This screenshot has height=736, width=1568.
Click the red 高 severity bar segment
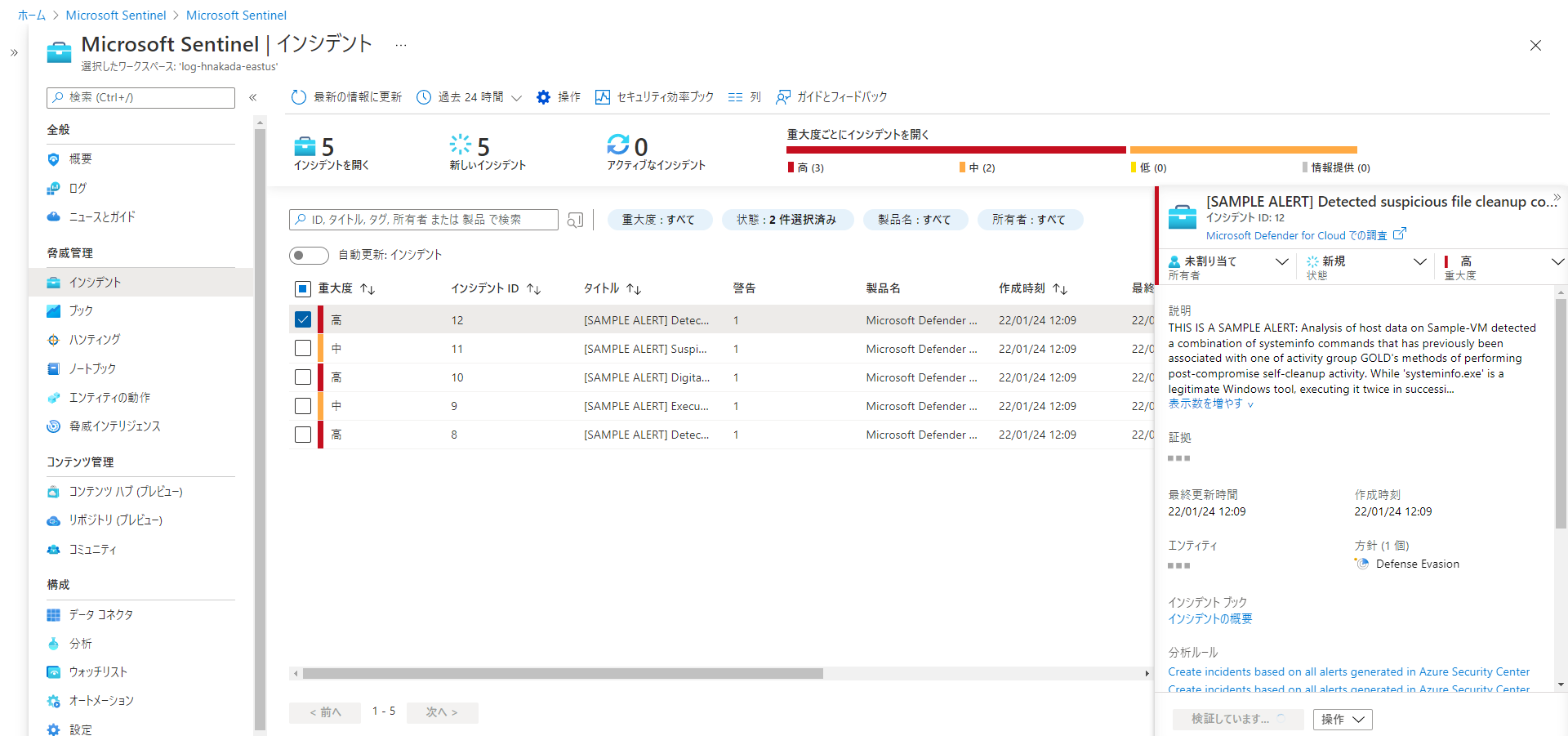[x=956, y=150]
